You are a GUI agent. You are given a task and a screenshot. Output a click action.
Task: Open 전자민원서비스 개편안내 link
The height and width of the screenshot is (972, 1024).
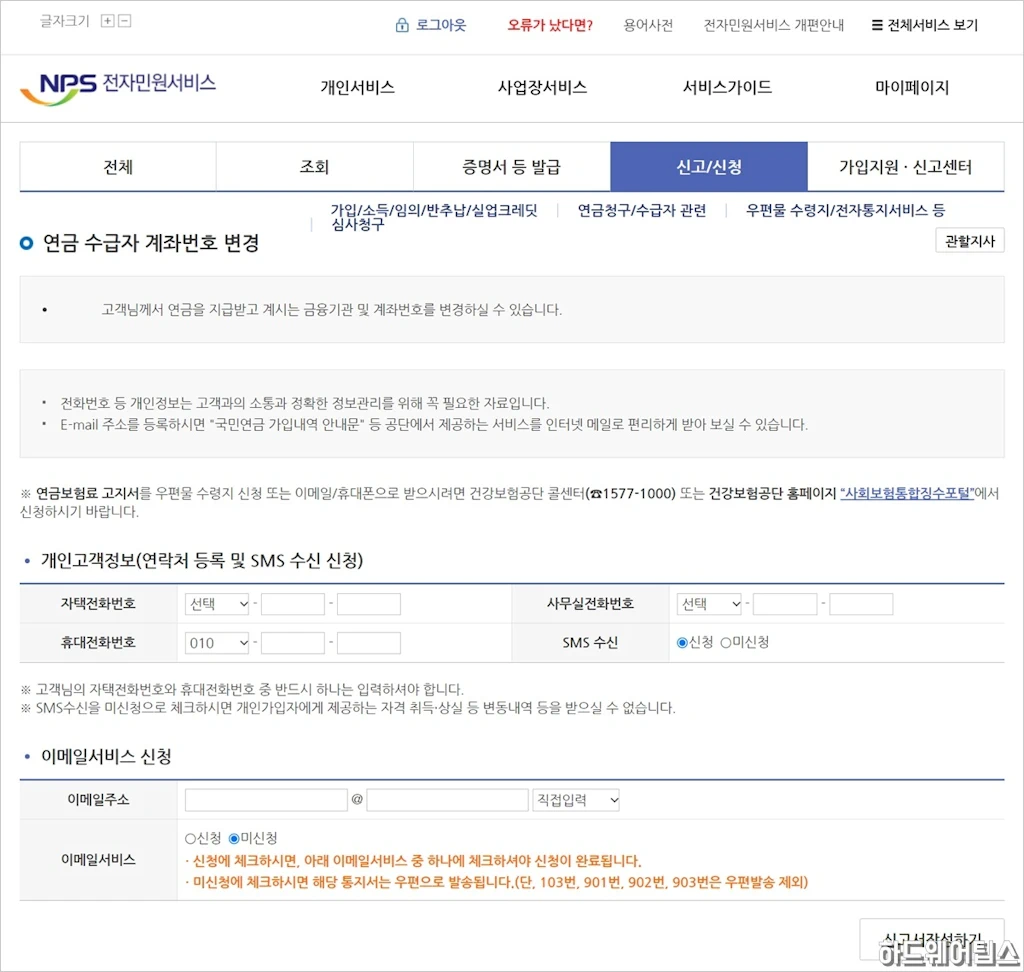[x=773, y=25]
